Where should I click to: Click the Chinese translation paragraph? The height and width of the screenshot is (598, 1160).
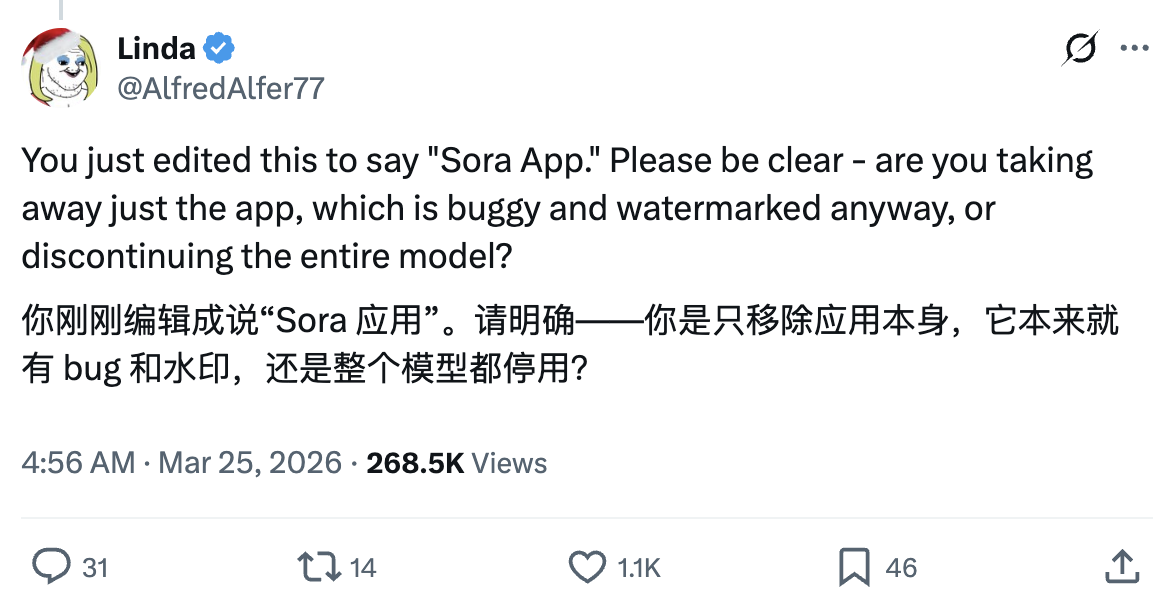[568, 345]
